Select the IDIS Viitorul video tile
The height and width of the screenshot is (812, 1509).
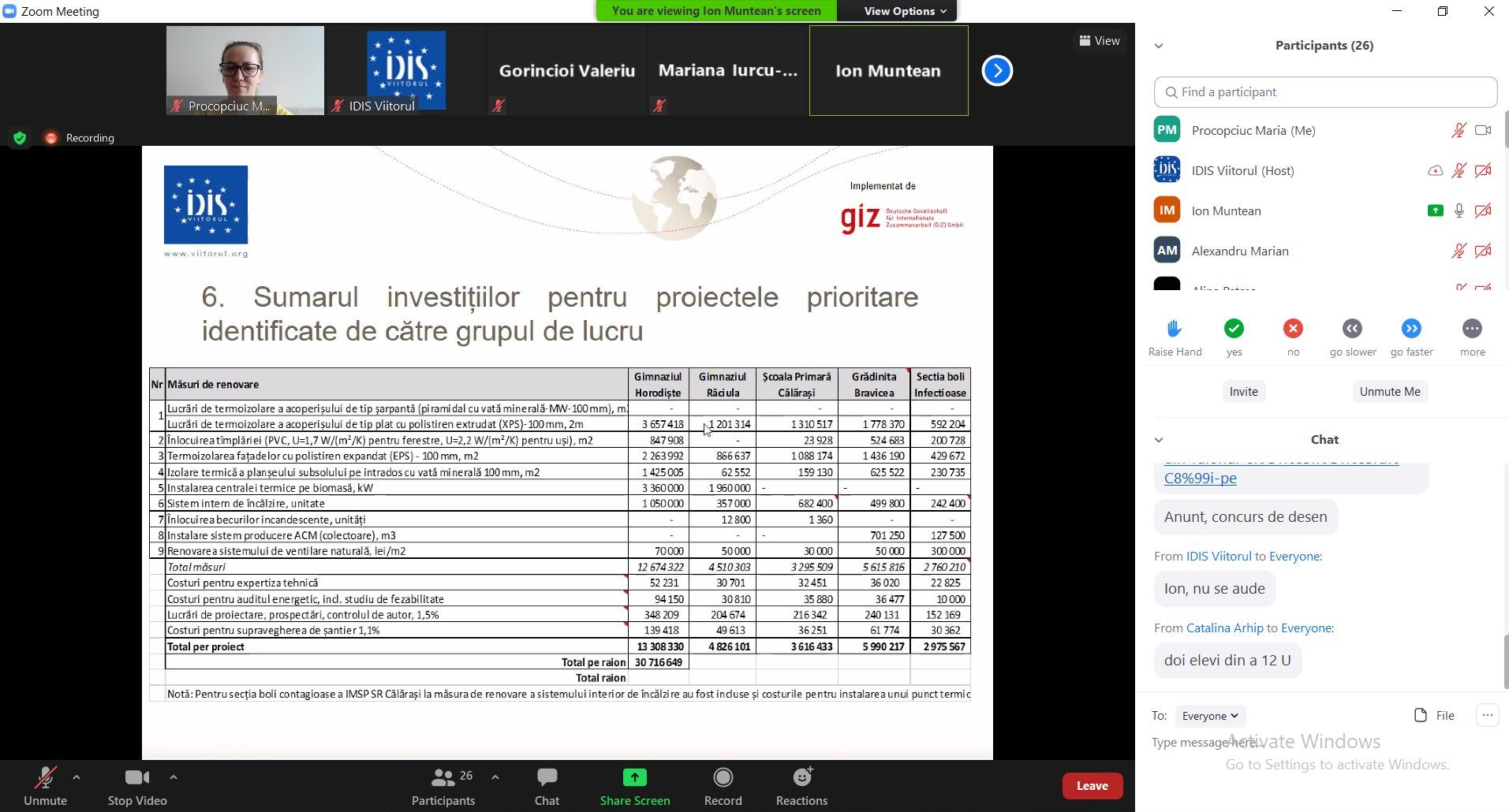(406, 71)
